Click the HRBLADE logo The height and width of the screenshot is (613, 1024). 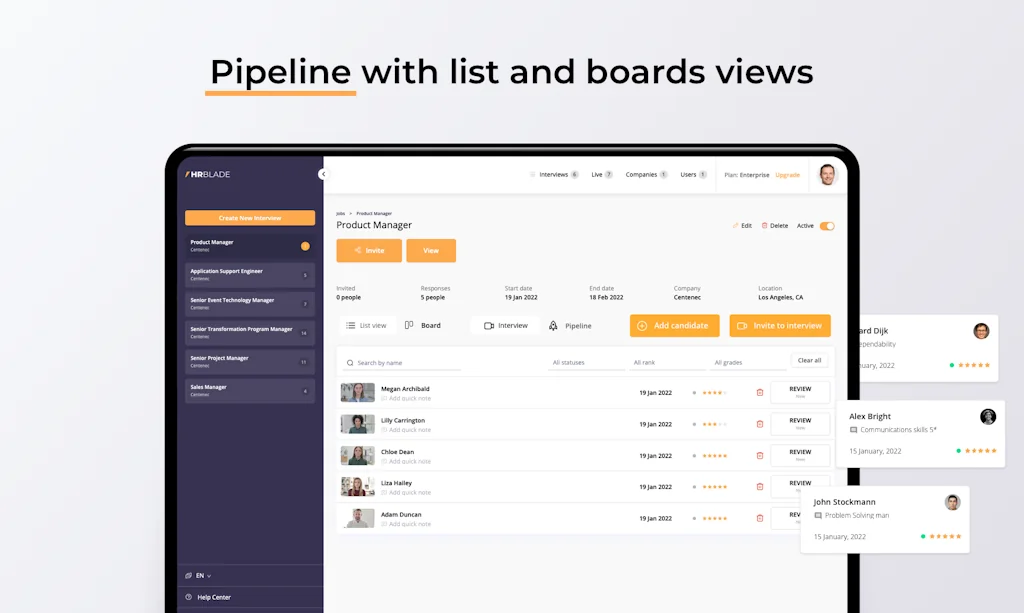208,174
